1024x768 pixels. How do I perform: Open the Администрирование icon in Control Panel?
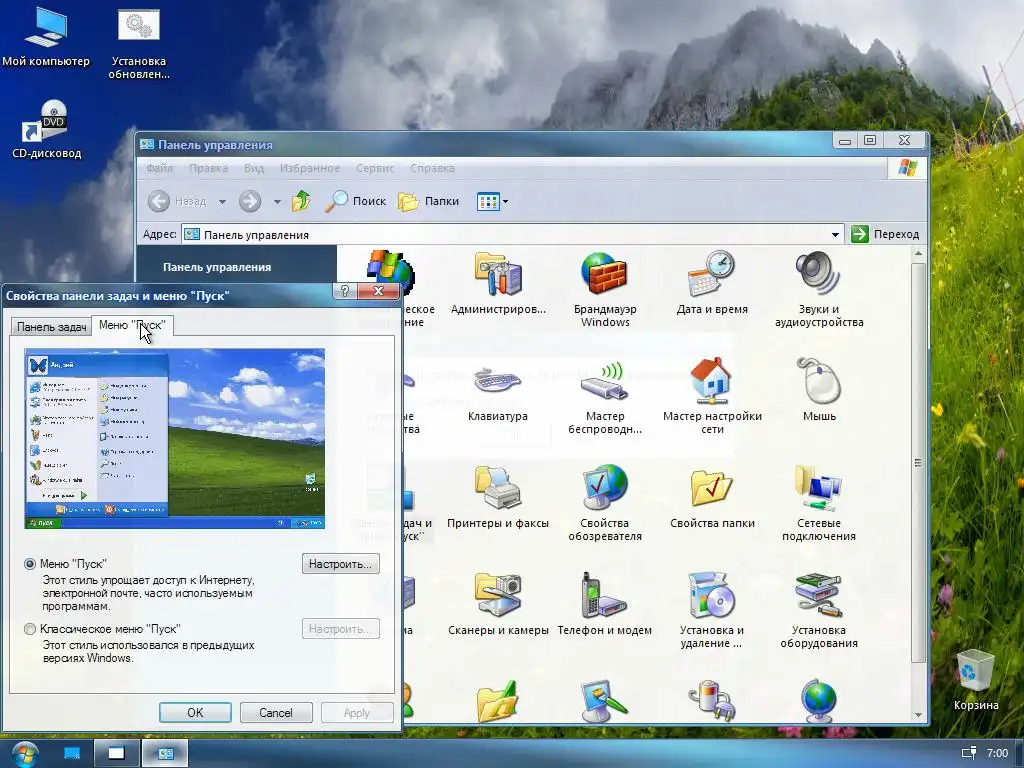point(498,283)
